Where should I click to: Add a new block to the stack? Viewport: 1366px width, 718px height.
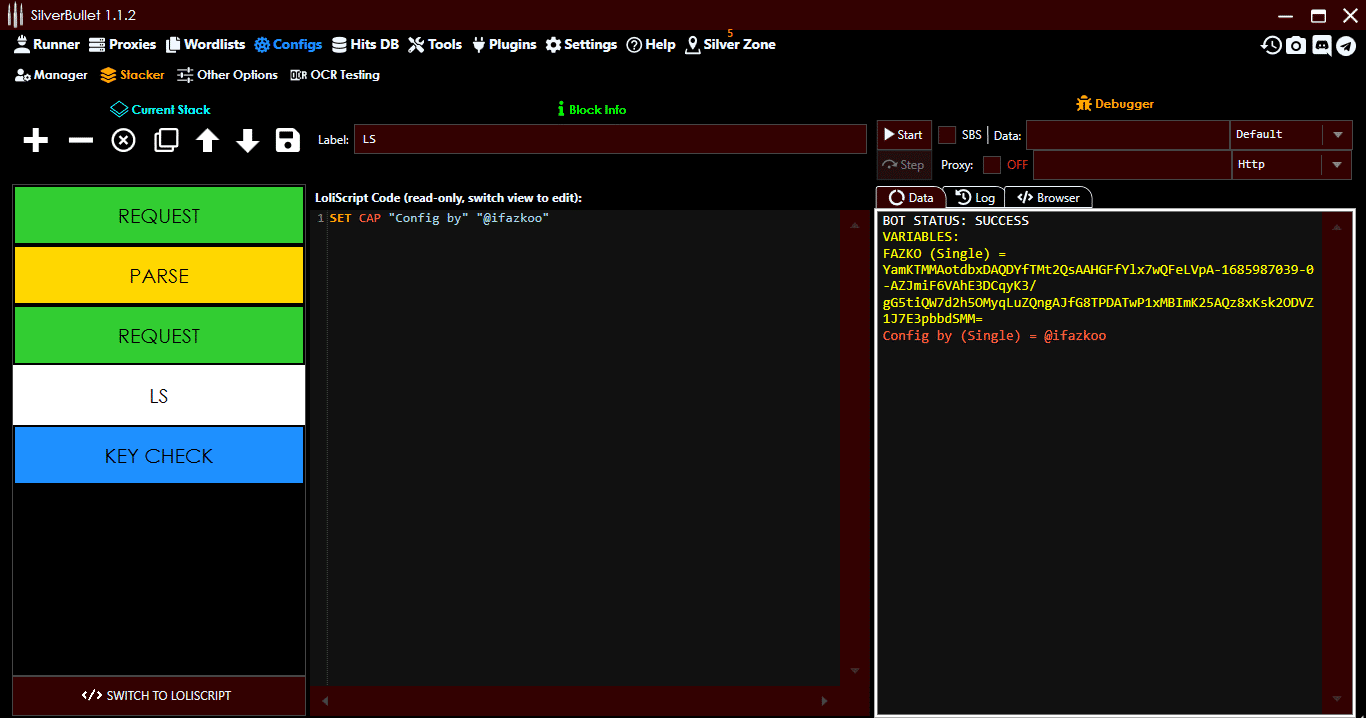coord(35,140)
